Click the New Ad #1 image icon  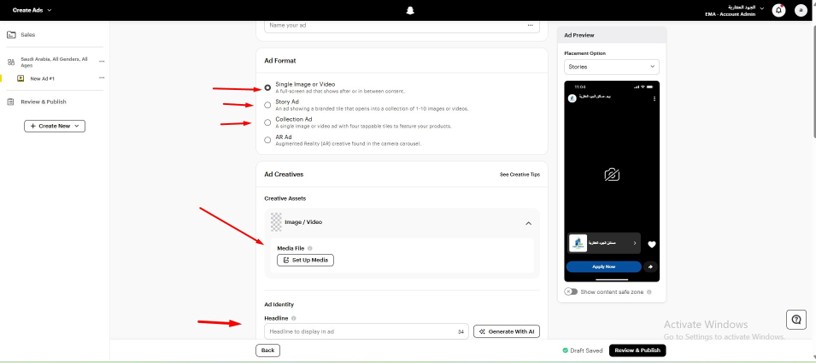[20, 79]
